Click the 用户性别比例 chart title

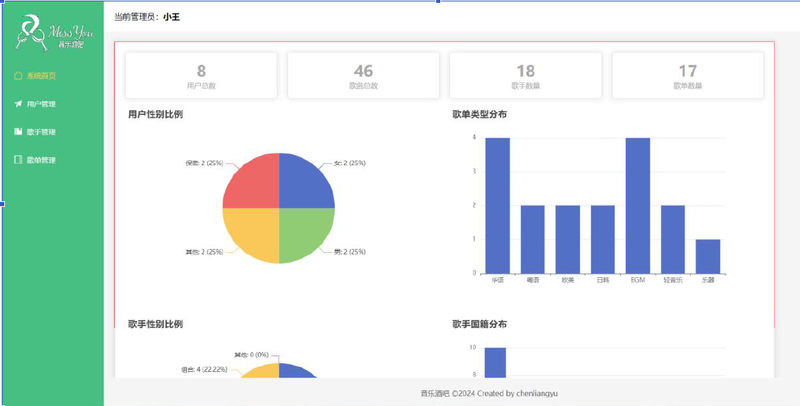pyautogui.click(x=155, y=115)
